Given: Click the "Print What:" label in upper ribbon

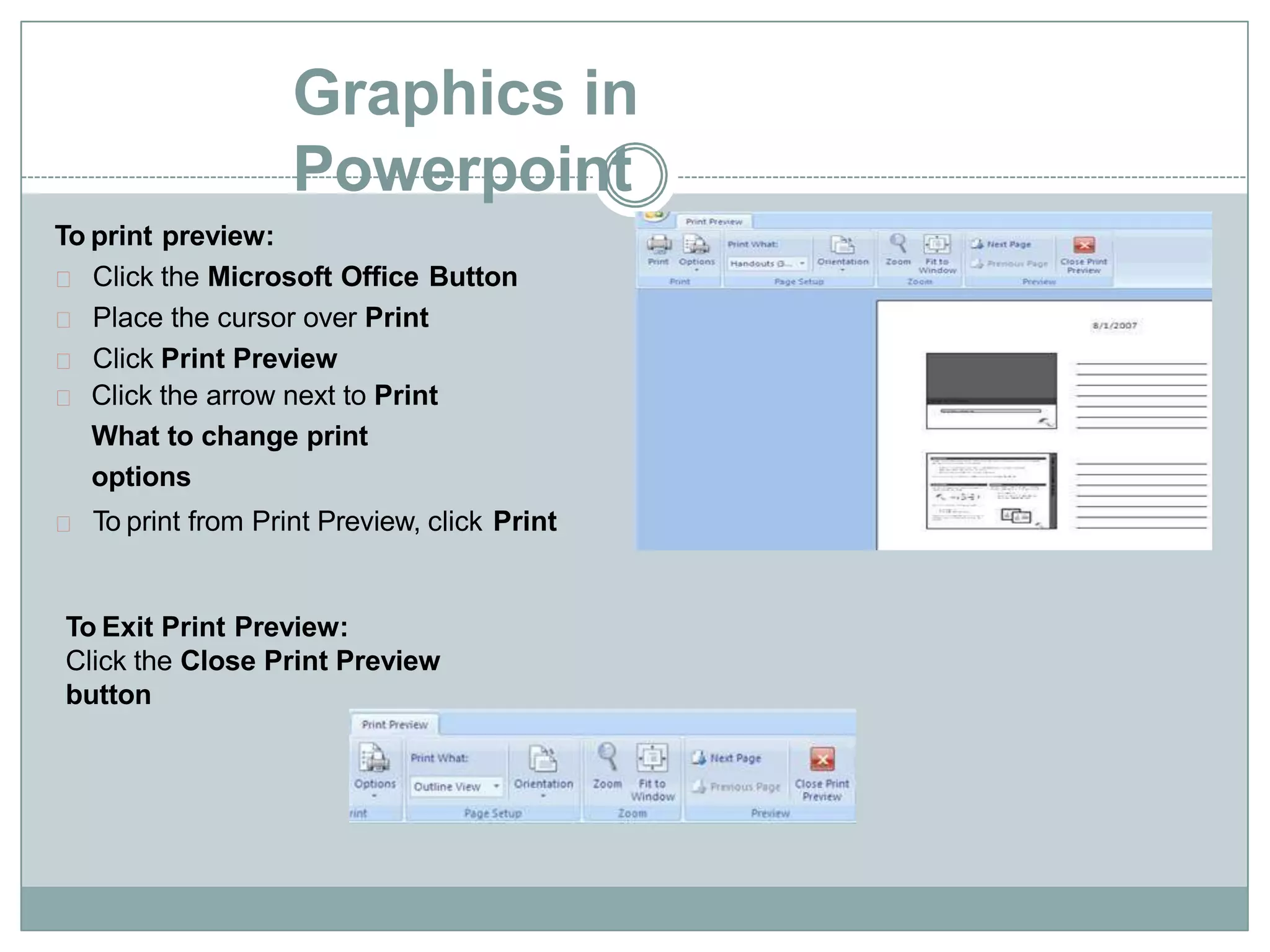Looking at the screenshot, I should point(752,244).
